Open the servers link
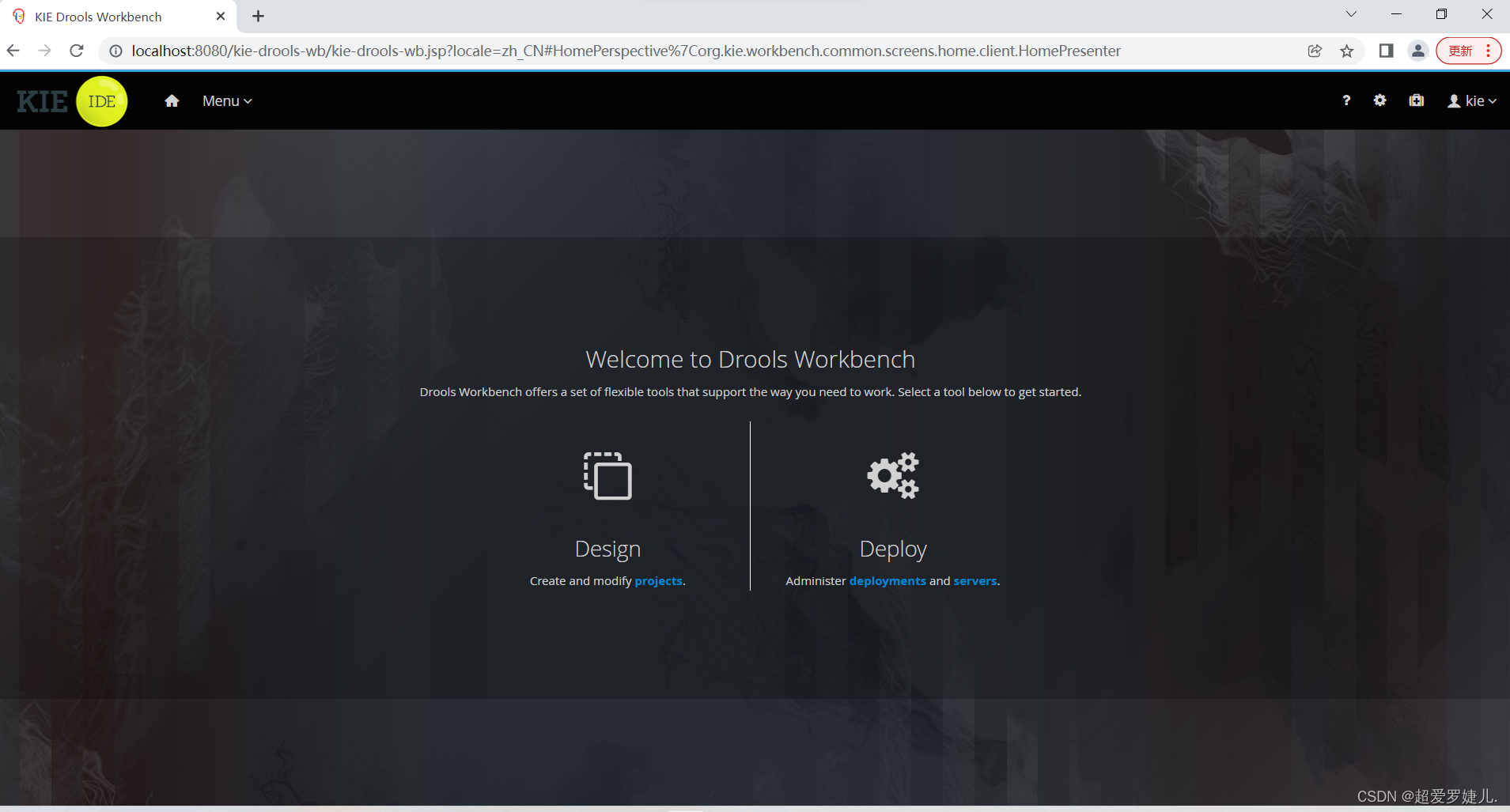 [x=975, y=581]
